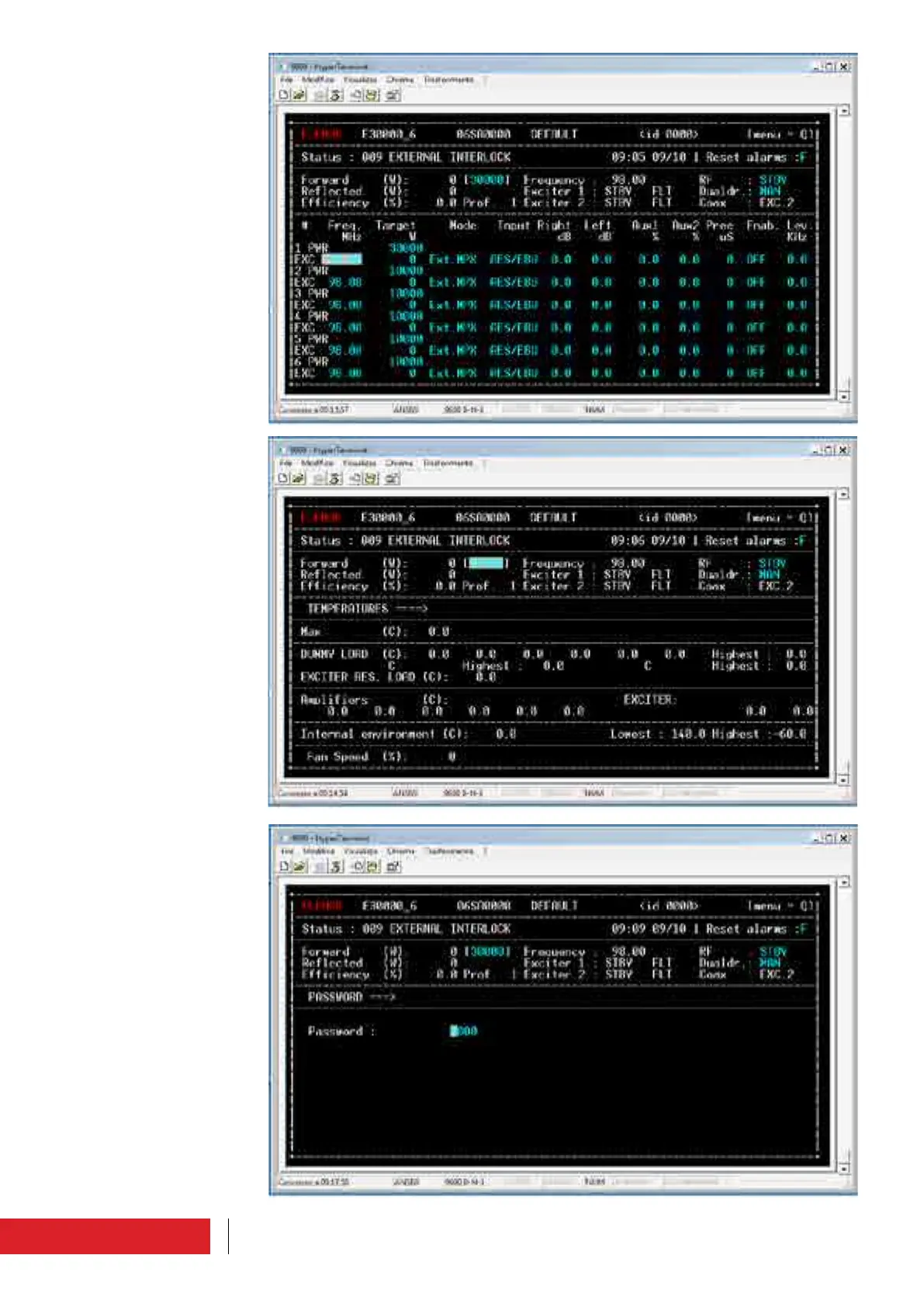Click highlighted forward power field in TEMPERATURES window
This screenshot has width=924, height=1307.
[x=486, y=563]
